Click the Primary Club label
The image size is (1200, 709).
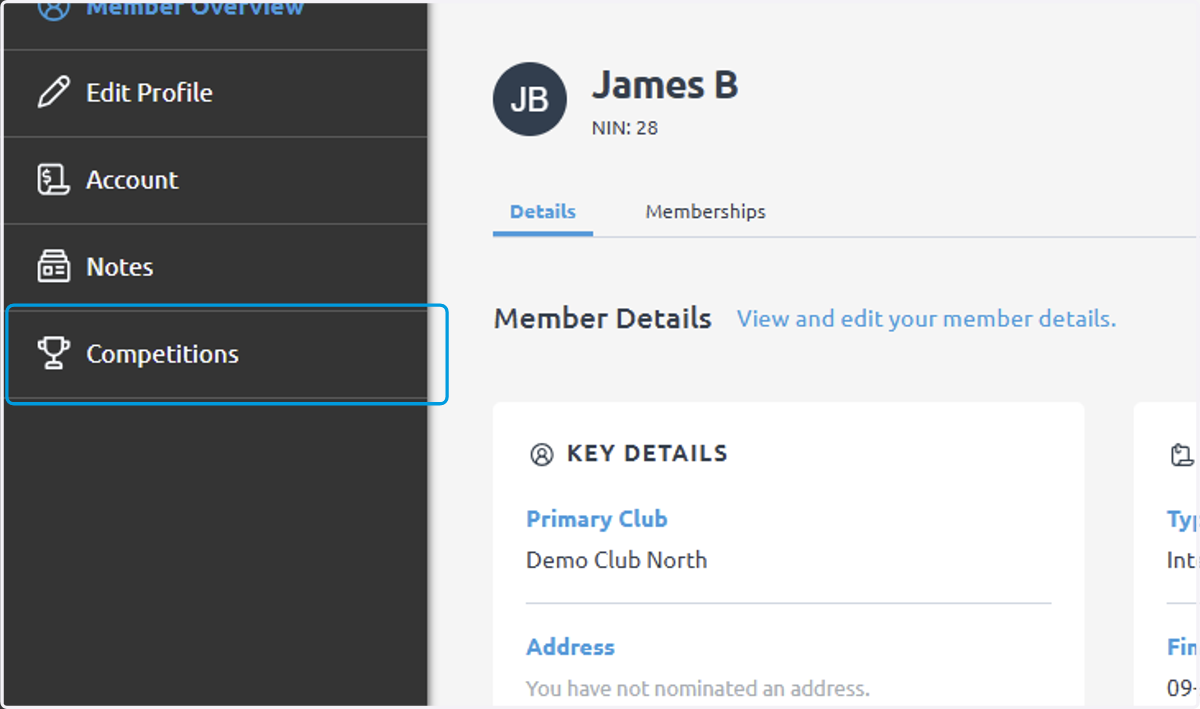coord(597,519)
